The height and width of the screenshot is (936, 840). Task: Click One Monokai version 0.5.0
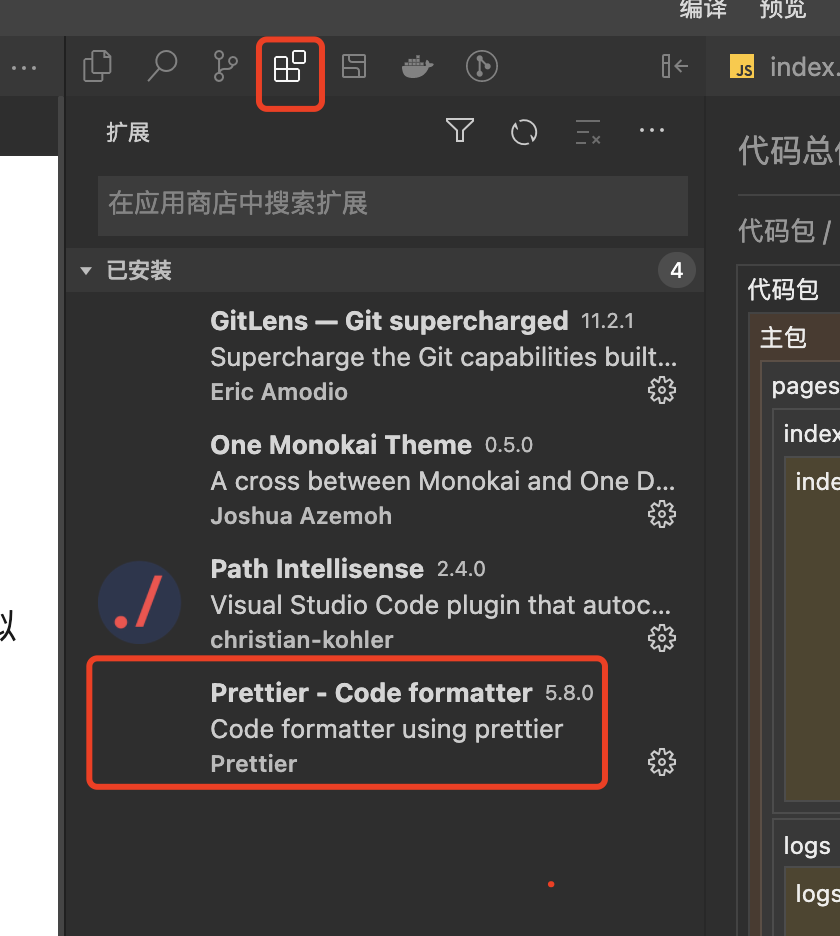509,446
